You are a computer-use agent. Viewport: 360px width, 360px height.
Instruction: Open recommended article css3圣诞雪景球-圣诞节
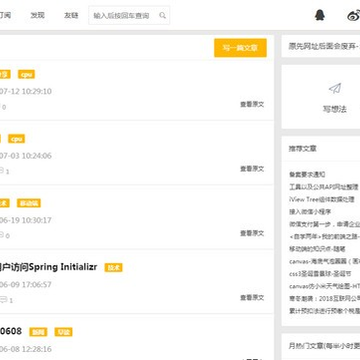pos(320,274)
